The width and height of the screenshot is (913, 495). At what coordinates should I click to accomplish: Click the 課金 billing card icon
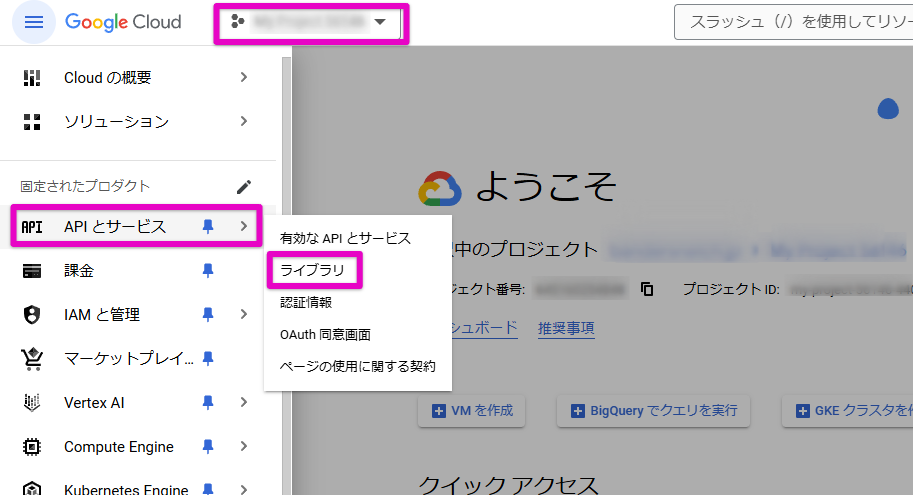click(31, 271)
